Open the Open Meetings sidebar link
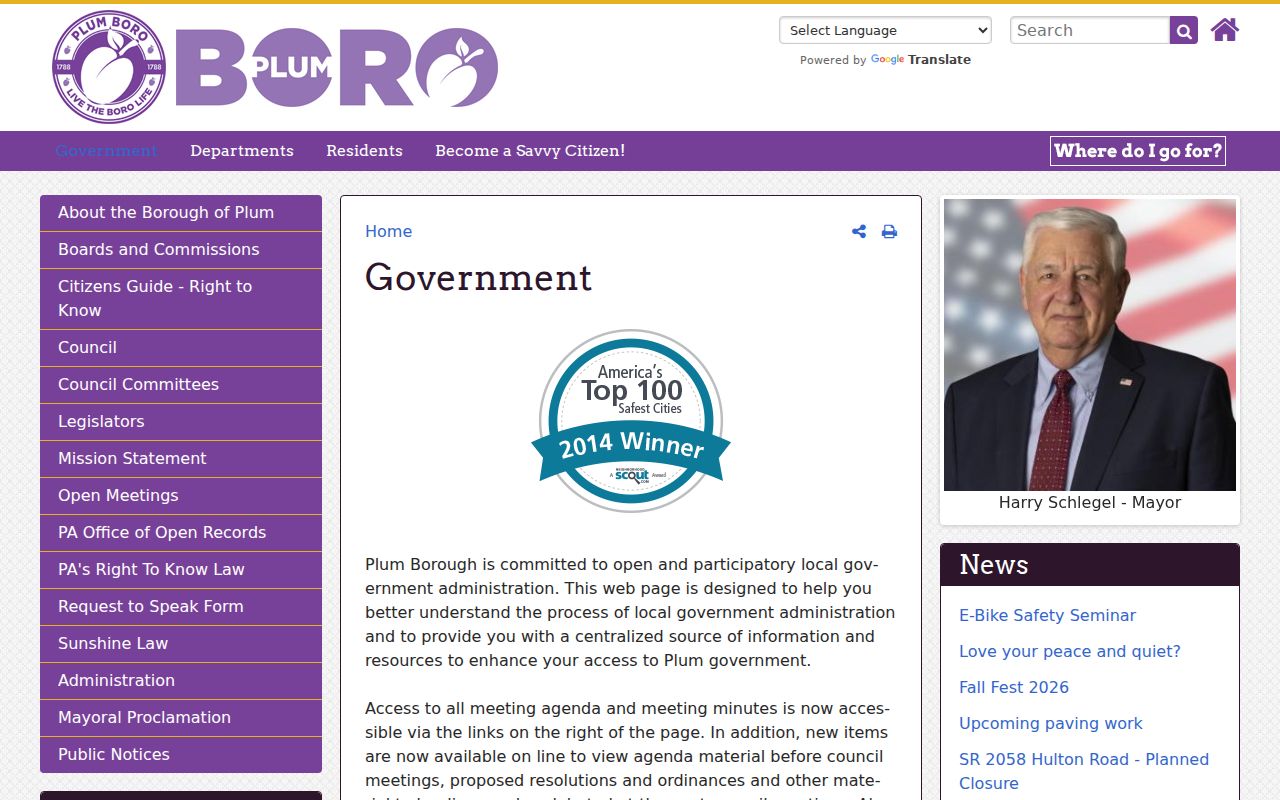 pos(181,496)
